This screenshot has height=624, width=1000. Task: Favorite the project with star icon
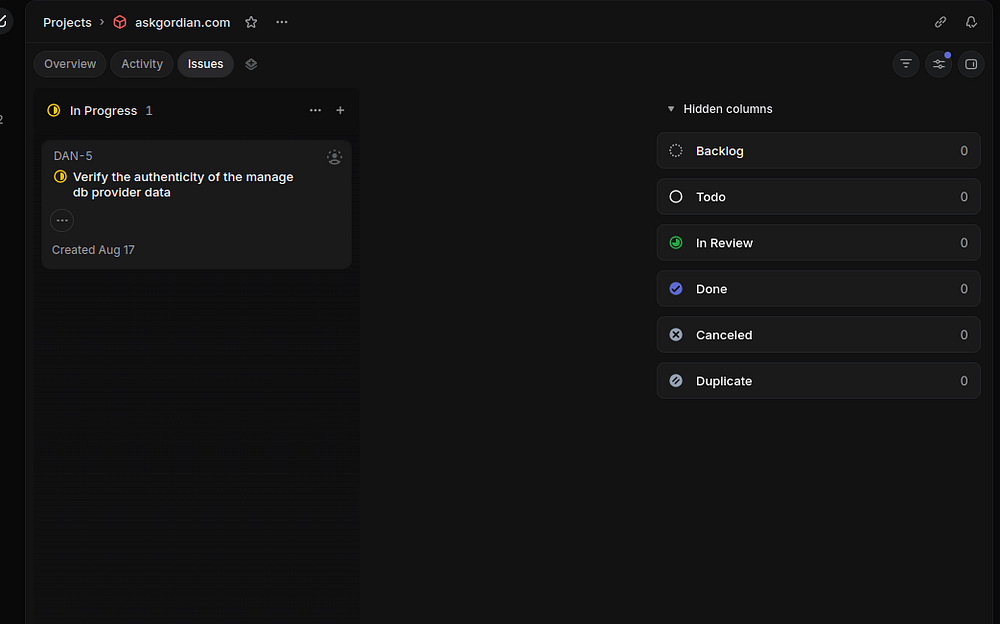pyautogui.click(x=251, y=22)
